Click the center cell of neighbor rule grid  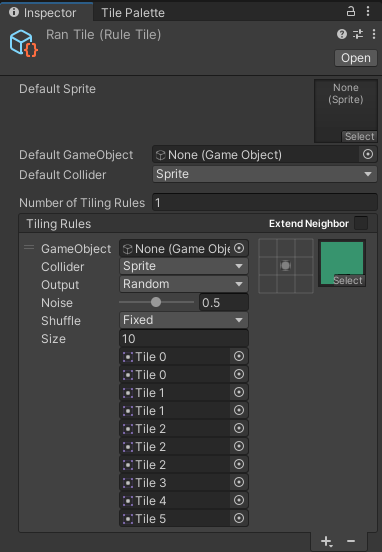coord(286,266)
